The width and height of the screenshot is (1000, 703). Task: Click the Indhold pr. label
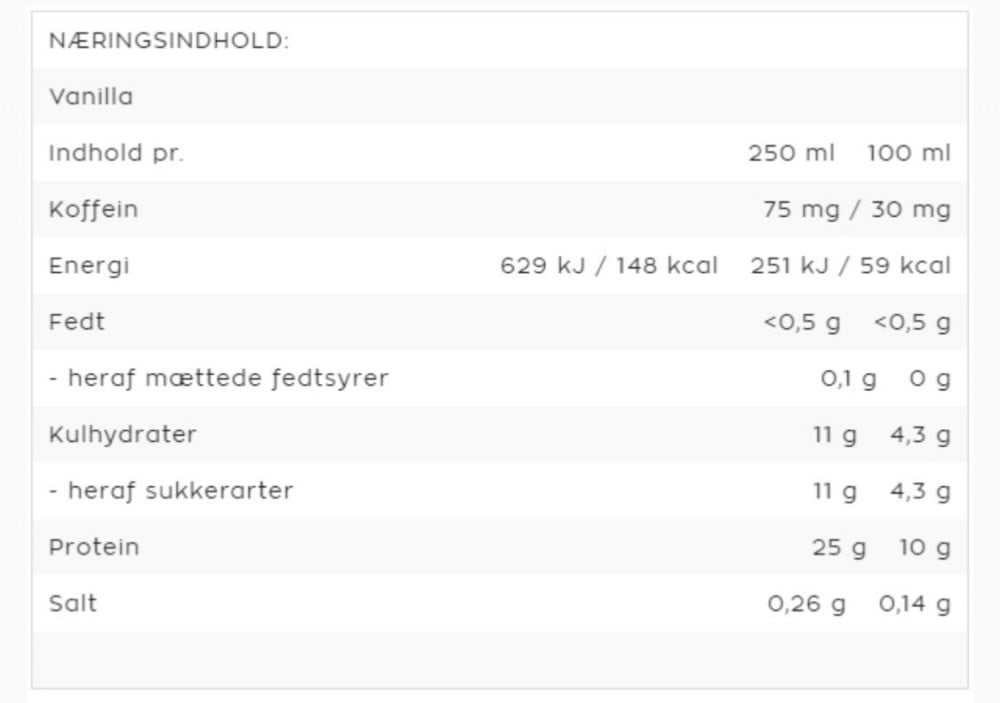click(116, 153)
